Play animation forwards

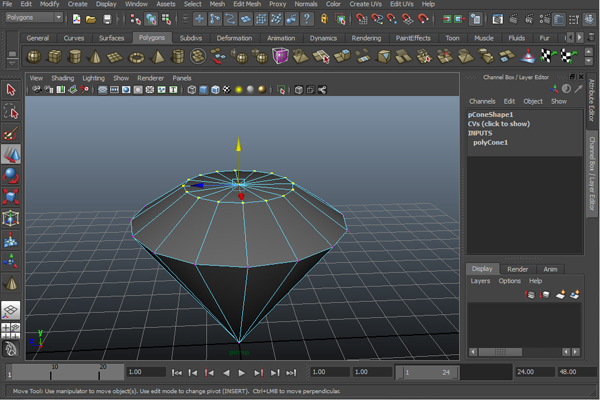tap(241, 372)
